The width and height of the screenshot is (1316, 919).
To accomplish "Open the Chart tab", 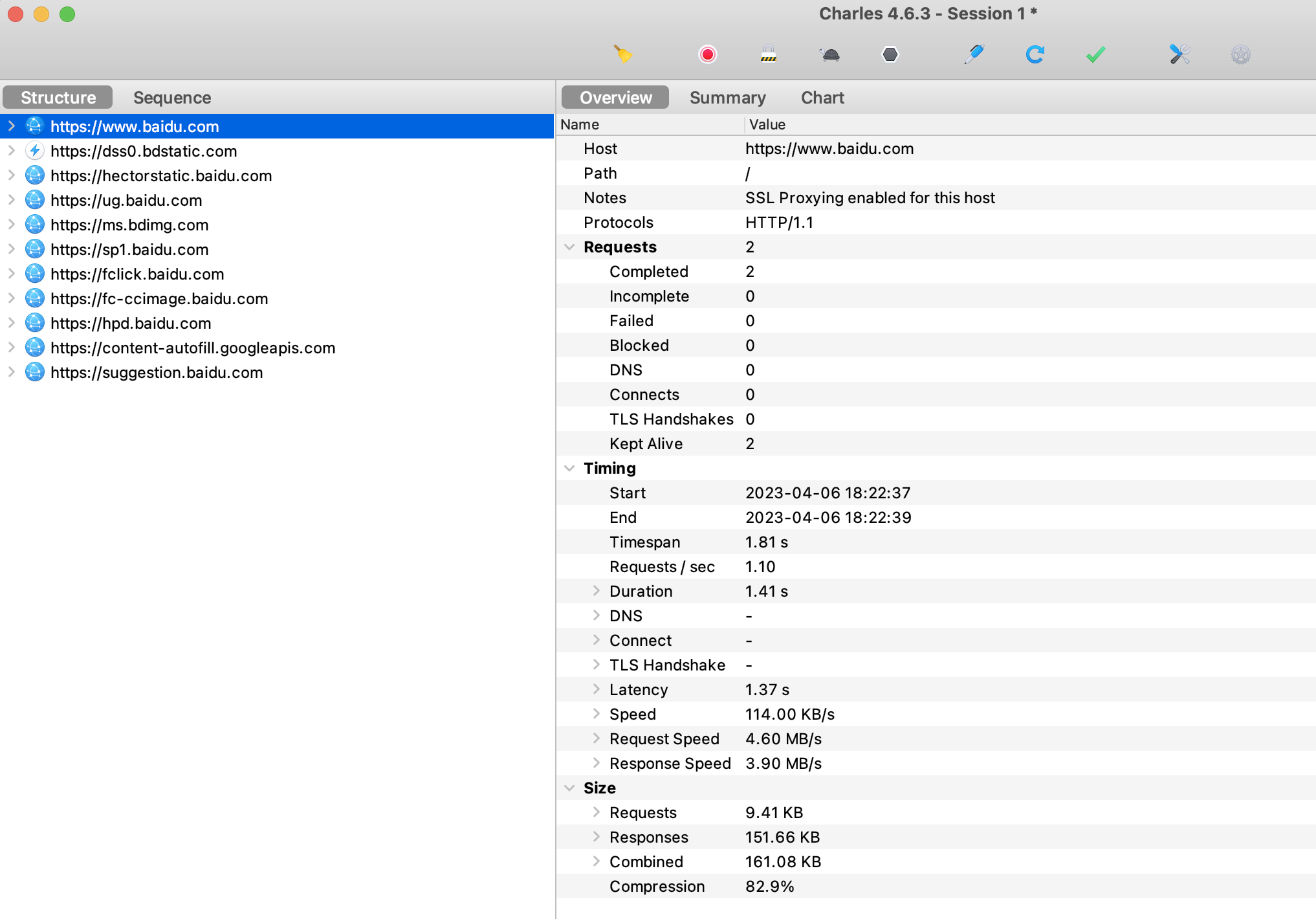I will pyautogui.click(x=822, y=97).
